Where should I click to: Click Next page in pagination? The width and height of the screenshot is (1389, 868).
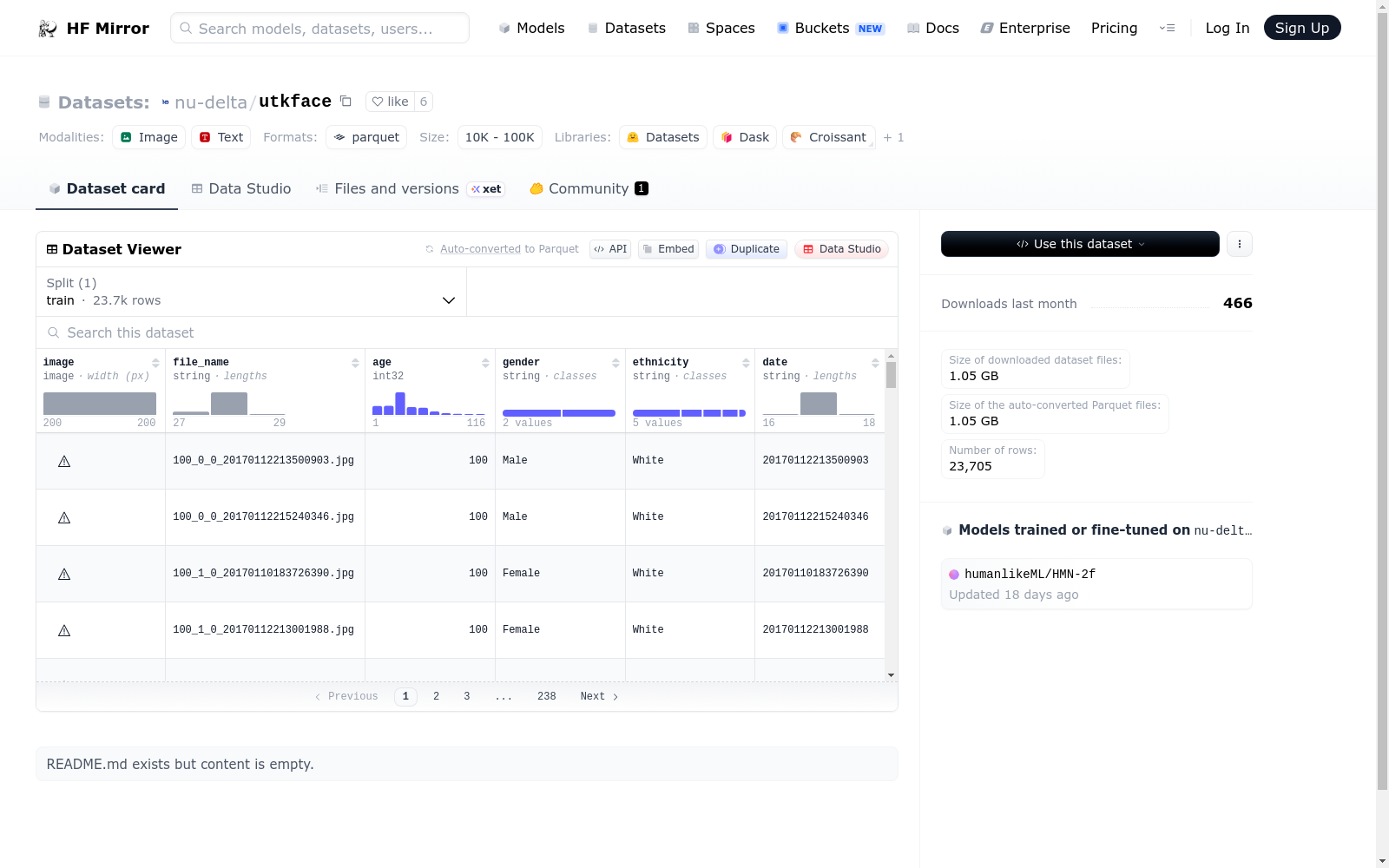pos(599,696)
